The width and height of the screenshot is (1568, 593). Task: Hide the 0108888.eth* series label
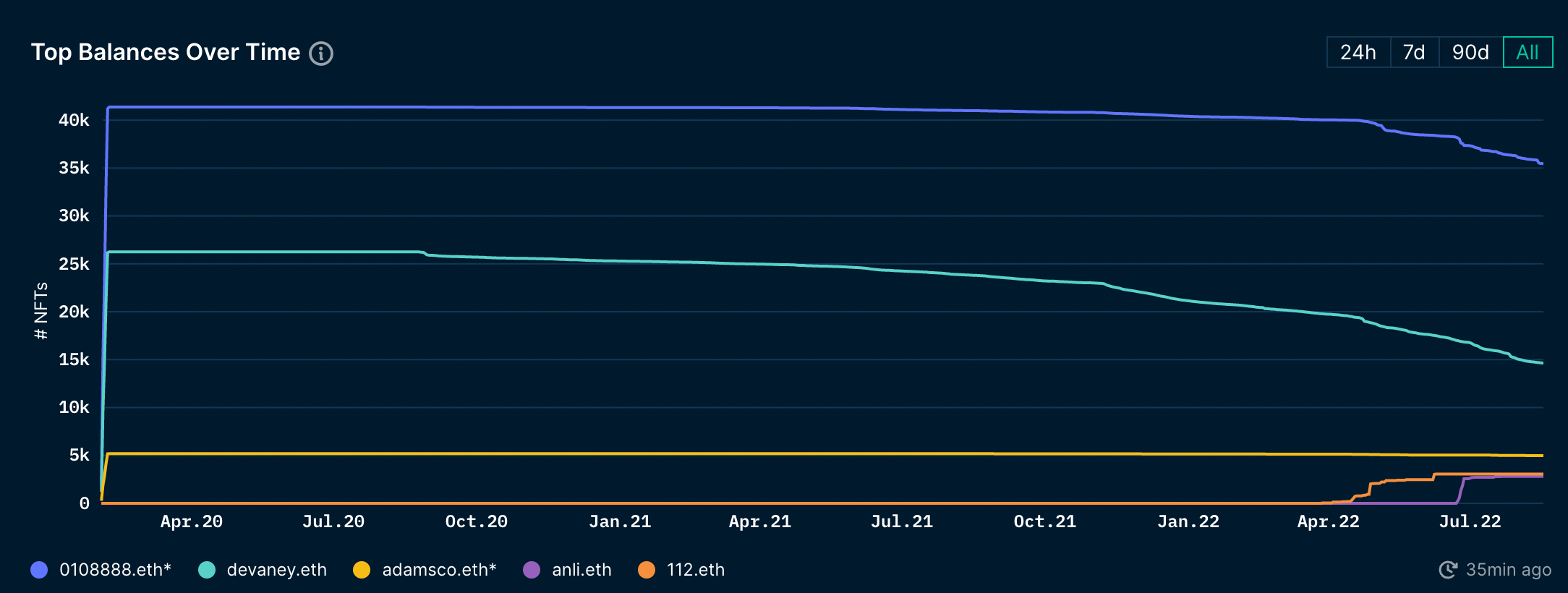[x=115, y=570]
